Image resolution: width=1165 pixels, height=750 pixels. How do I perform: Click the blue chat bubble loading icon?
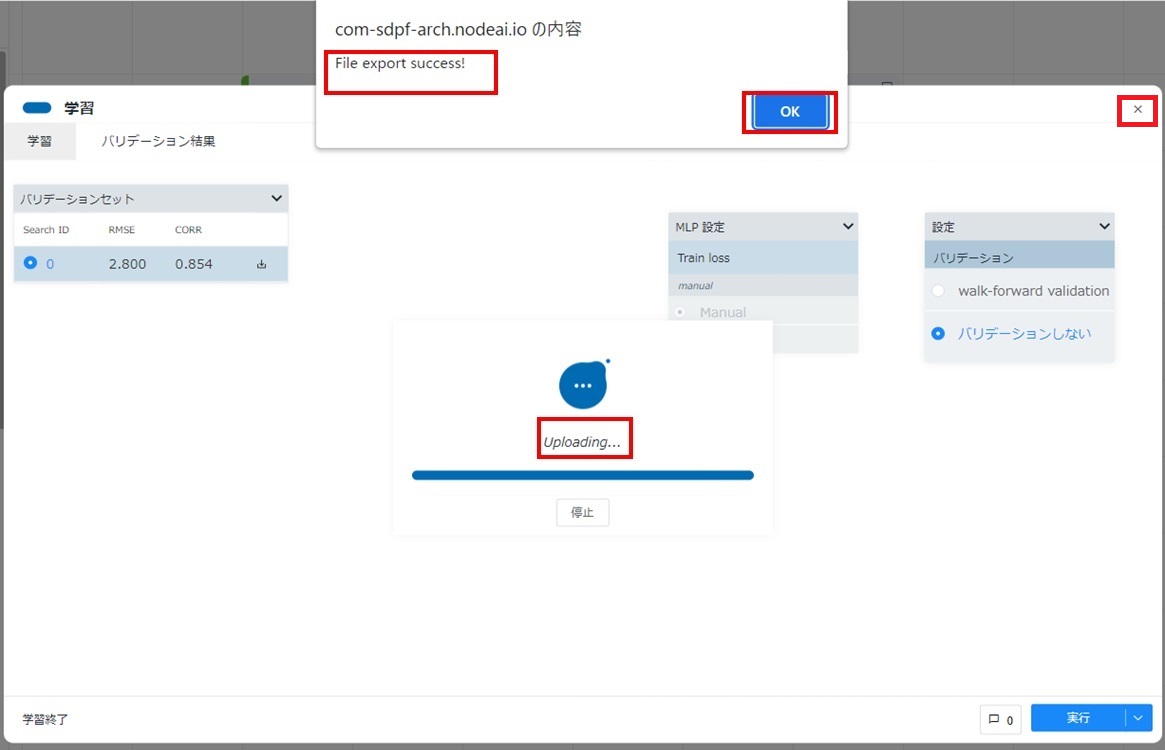[x=584, y=384]
